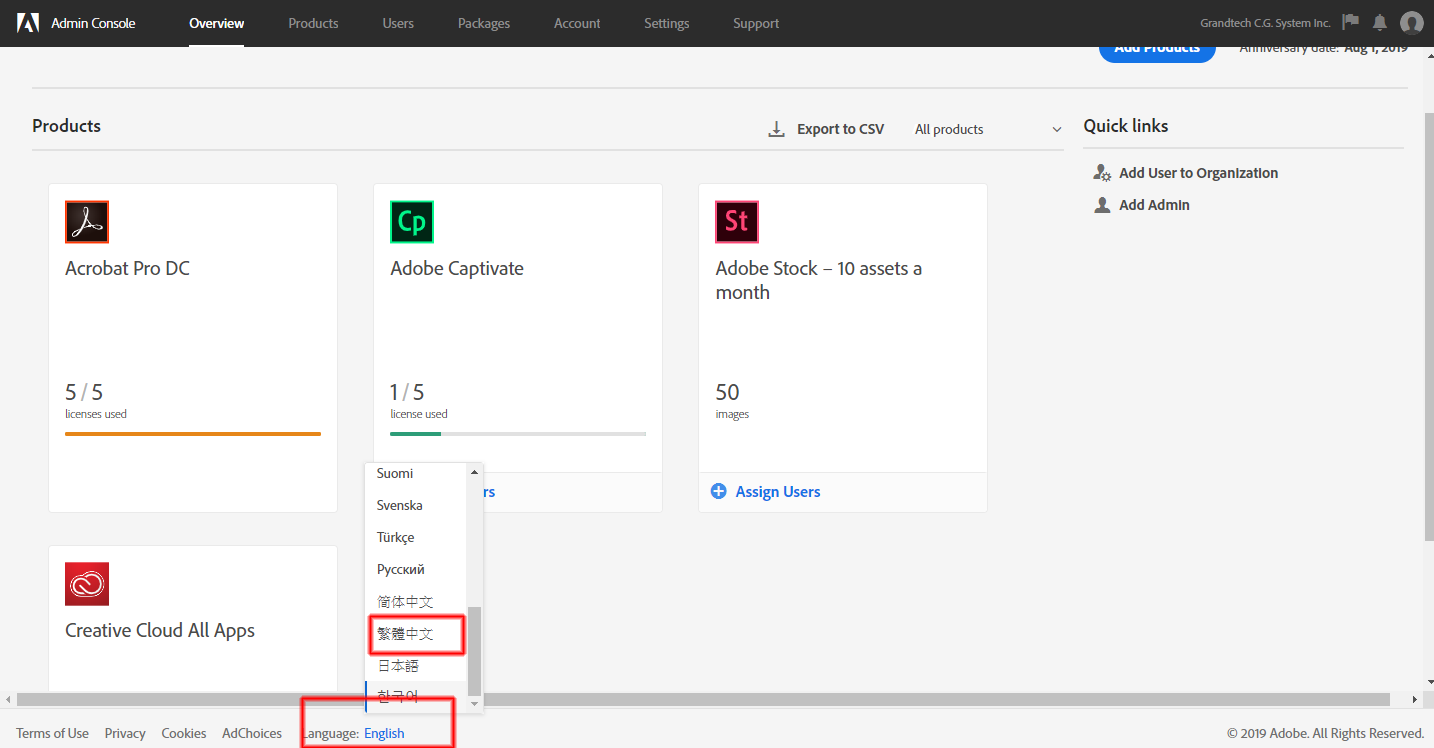Click the Add Admin person icon

(1102, 205)
